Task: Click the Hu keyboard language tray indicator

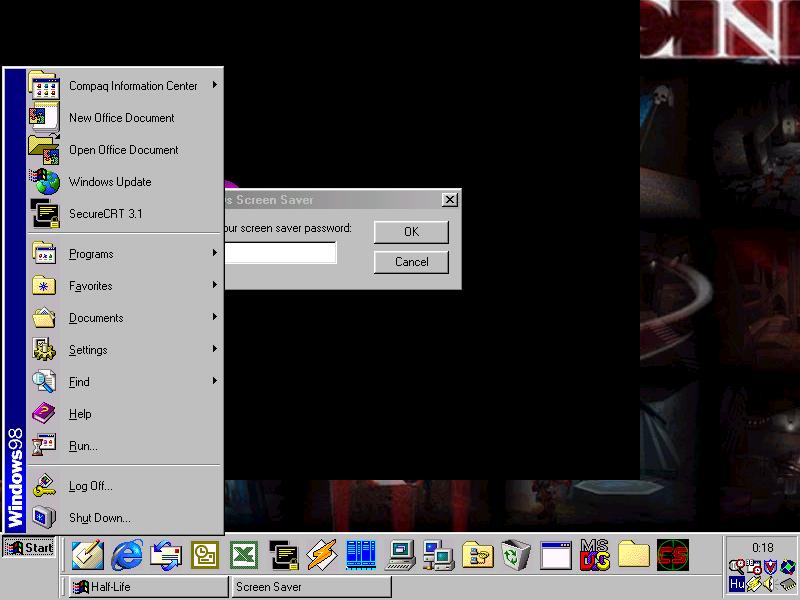Action: (x=737, y=584)
